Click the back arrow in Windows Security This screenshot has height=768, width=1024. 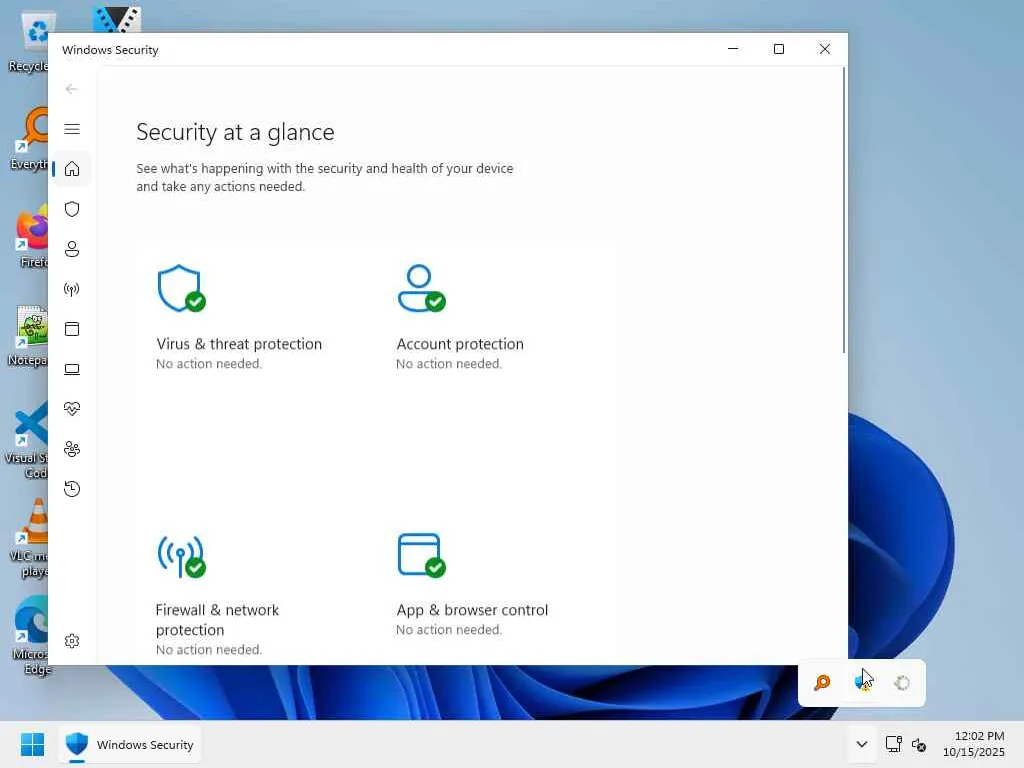(x=71, y=89)
